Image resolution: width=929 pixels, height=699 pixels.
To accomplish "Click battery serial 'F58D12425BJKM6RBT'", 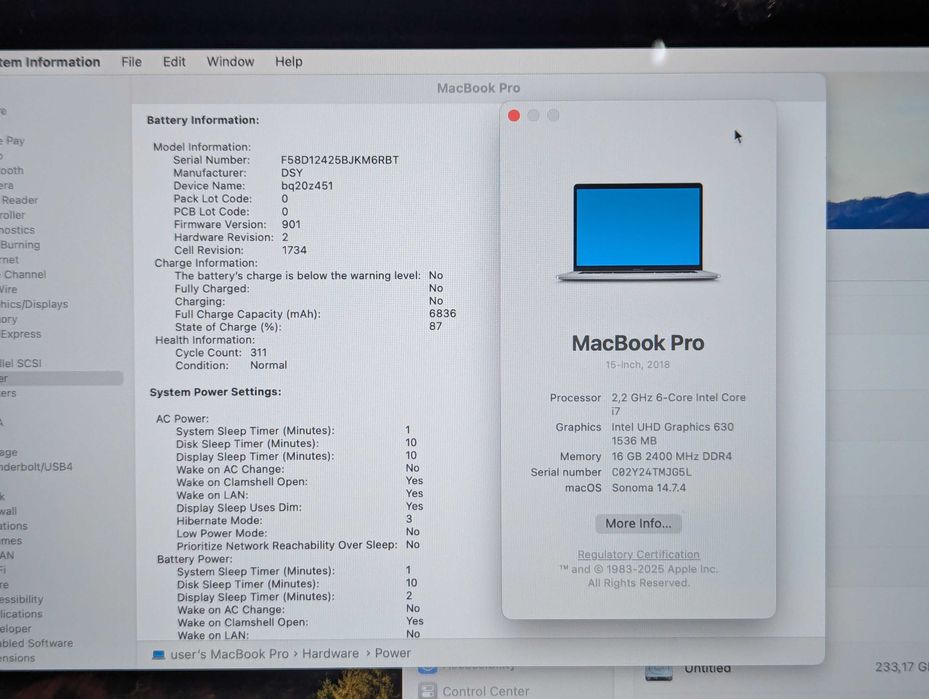I will 339,160.
